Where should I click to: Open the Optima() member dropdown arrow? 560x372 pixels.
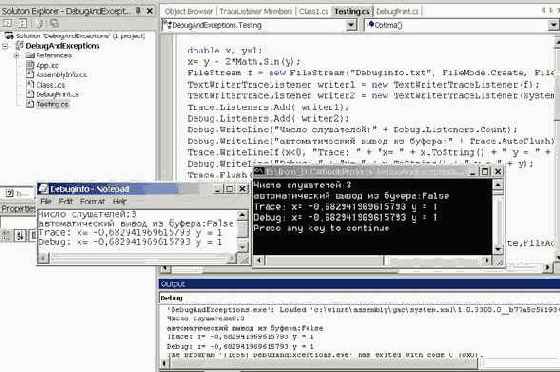[553, 25]
